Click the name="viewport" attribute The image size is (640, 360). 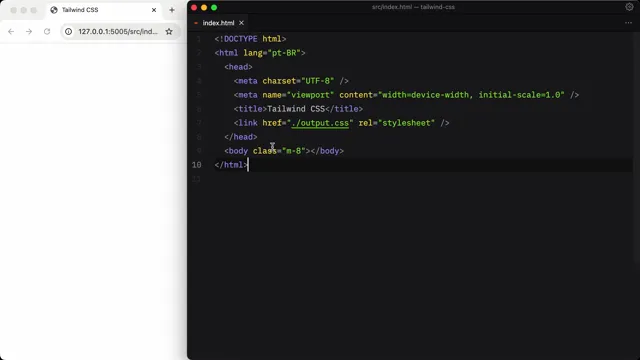298,95
